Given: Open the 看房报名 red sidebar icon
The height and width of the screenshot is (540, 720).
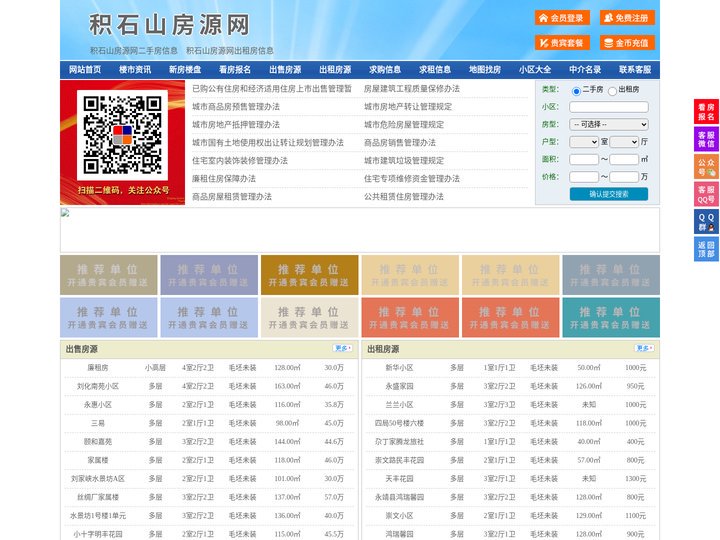Looking at the screenshot, I should (706, 112).
